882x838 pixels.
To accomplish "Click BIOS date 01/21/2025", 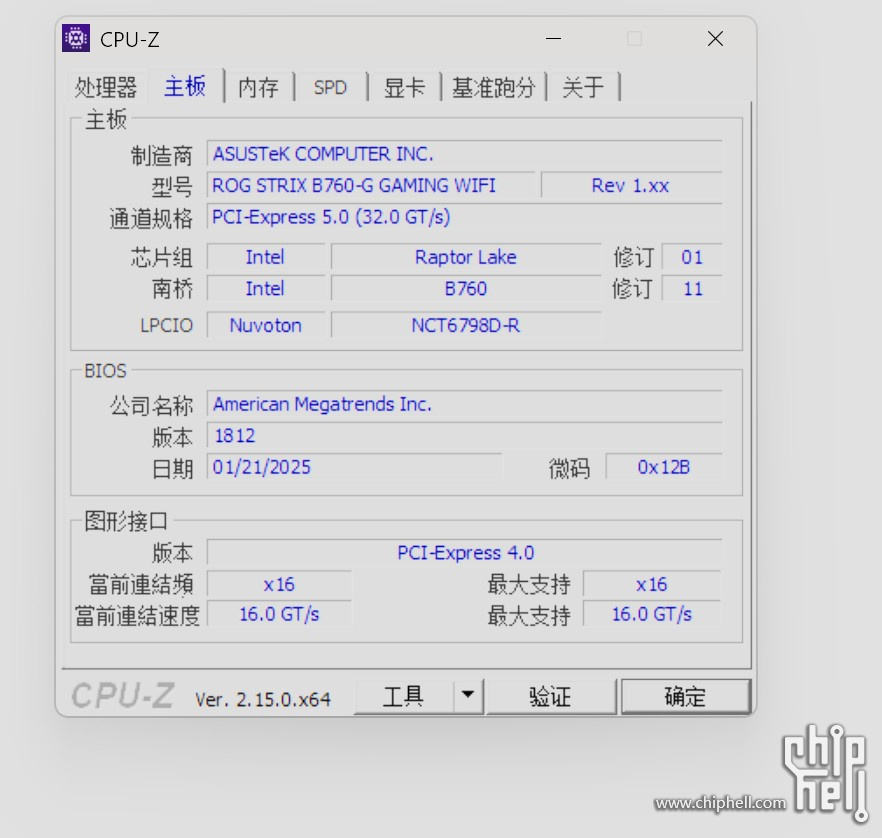I will pos(354,467).
